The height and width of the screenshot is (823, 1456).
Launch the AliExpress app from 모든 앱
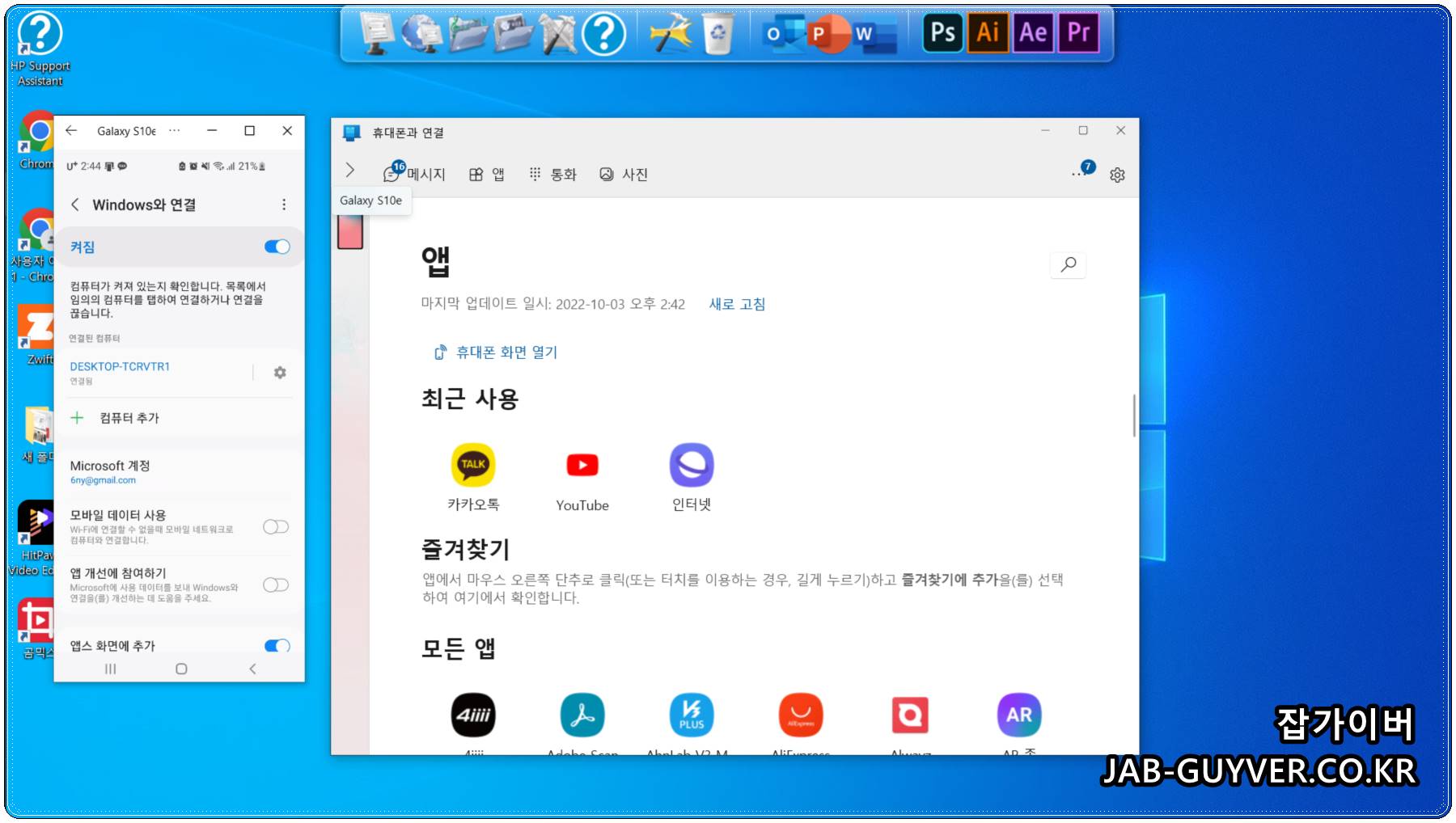[800, 715]
